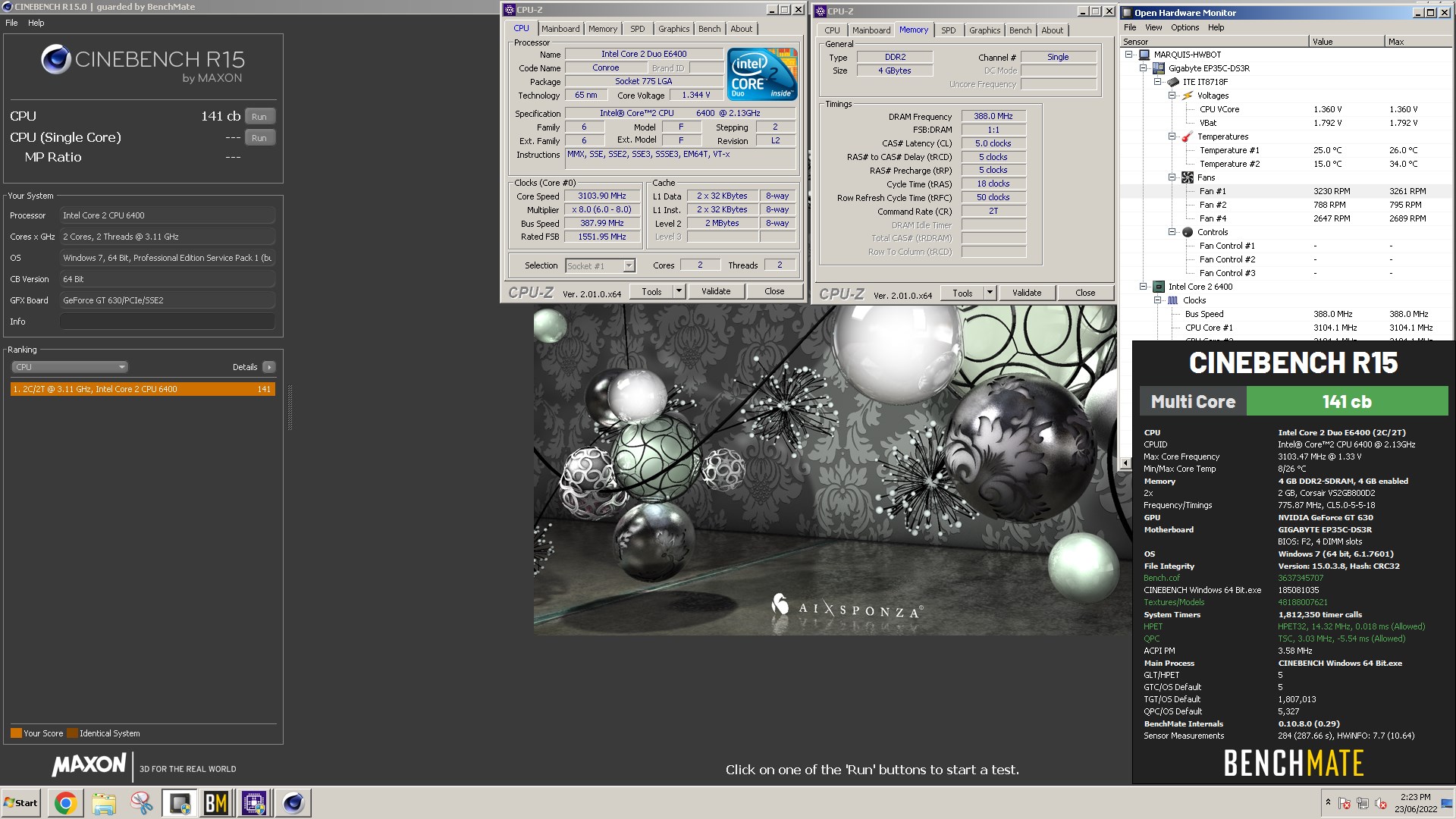The image size is (1456, 819).
Task: Click the Controls knob icon
Action: [x=1187, y=232]
